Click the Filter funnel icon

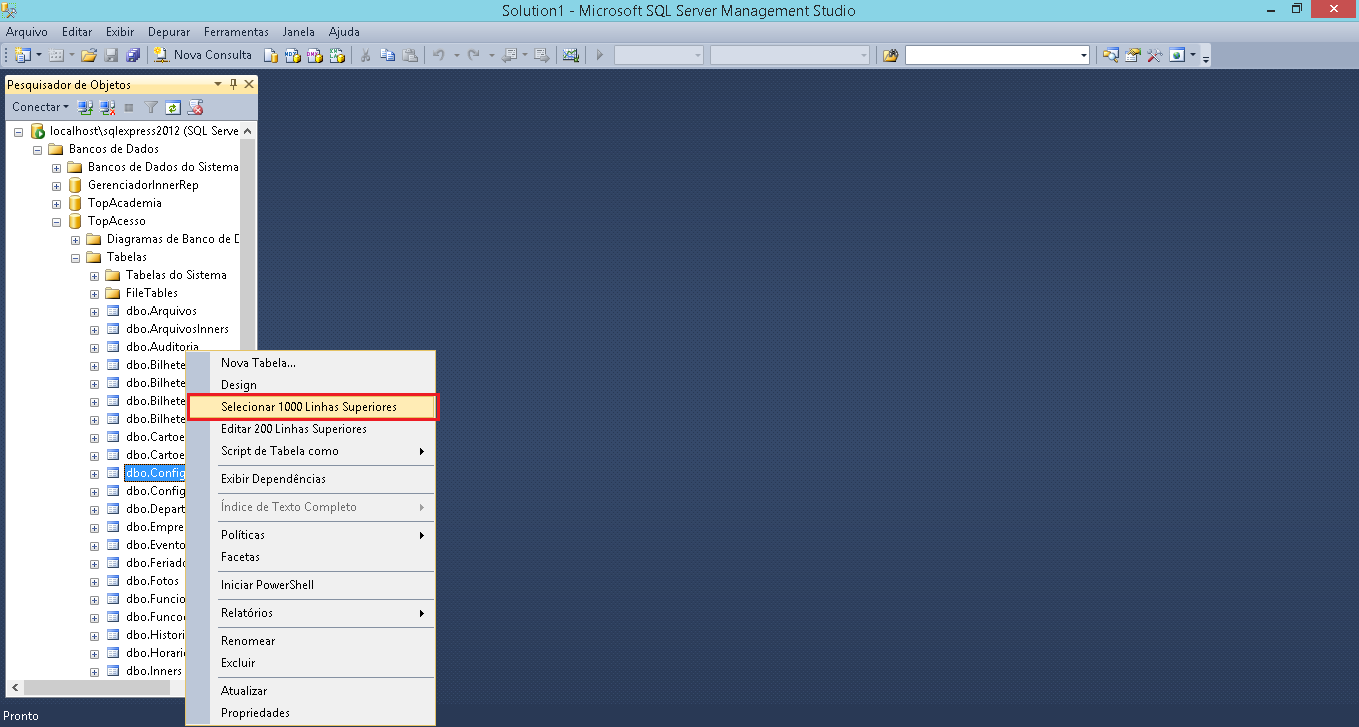point(151,107)
